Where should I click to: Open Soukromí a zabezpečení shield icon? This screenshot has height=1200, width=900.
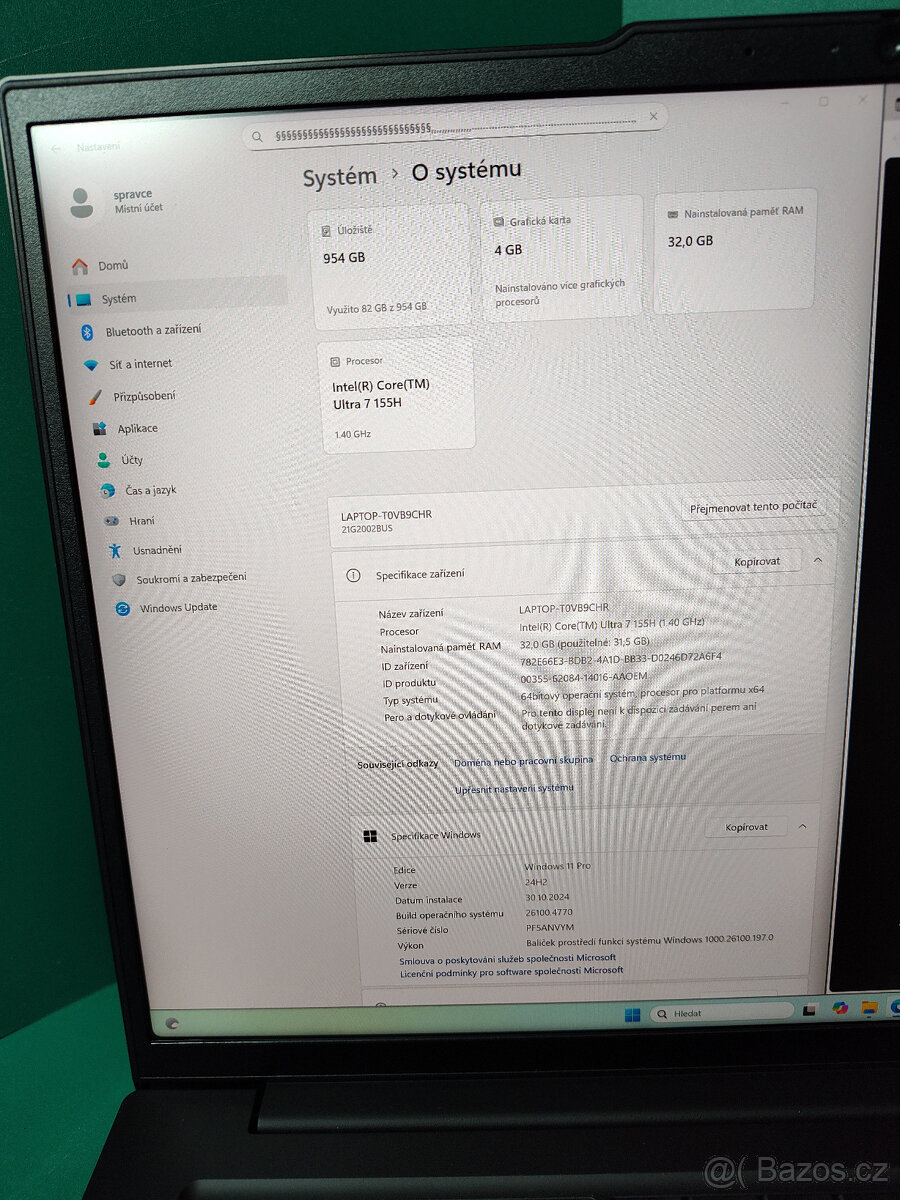pyautogui.click(x=119, y=578)
